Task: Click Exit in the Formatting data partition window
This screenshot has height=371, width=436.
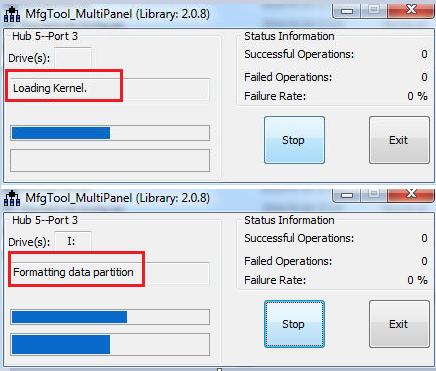Action: [x=399, y=324]
